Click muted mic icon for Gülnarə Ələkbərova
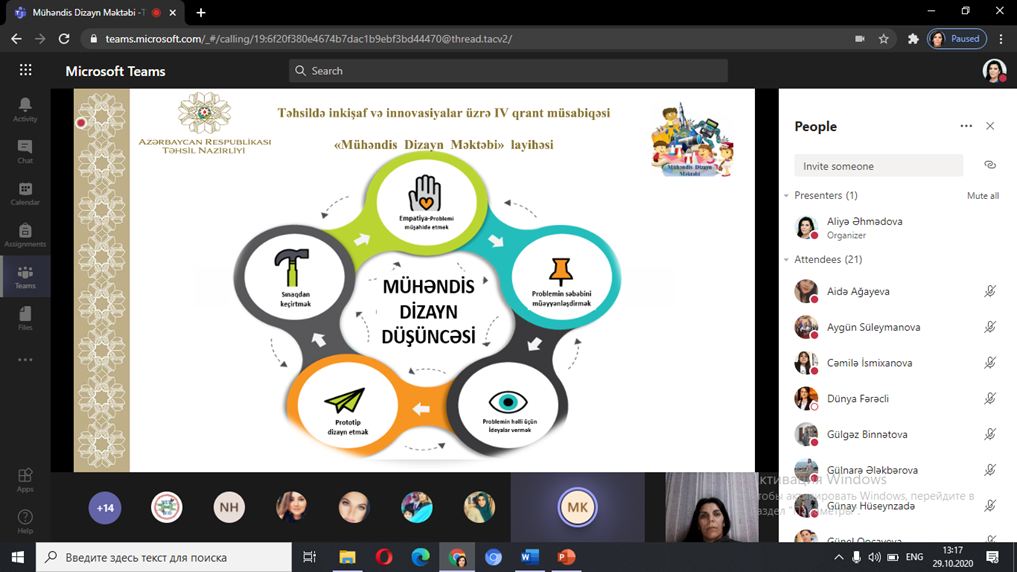This screenshot has height=572, width=1017. [990, 470]
